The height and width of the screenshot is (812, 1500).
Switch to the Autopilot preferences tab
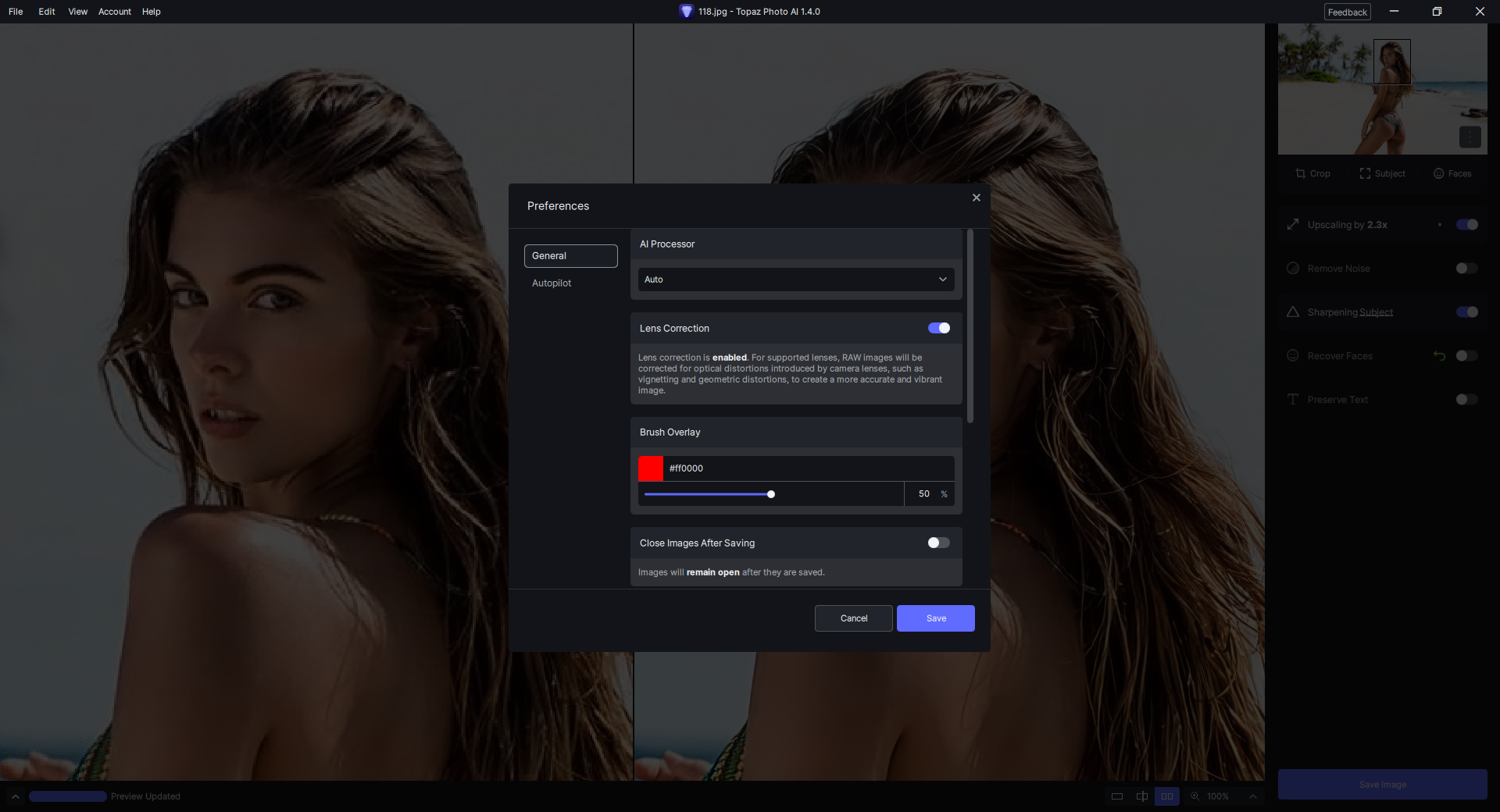(x=552, y=283)
